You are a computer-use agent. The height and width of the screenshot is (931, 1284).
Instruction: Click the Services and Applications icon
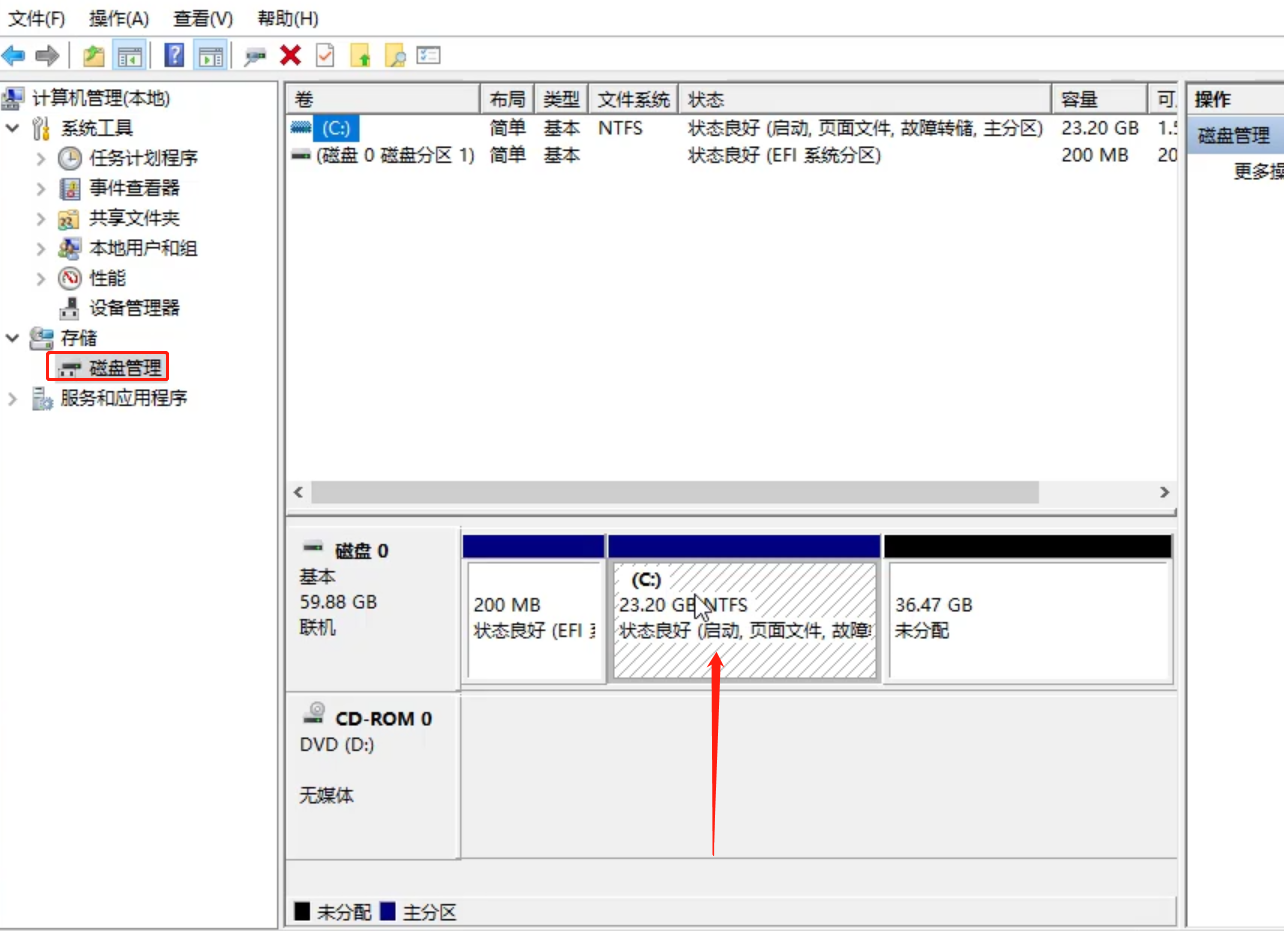[42, 399]
